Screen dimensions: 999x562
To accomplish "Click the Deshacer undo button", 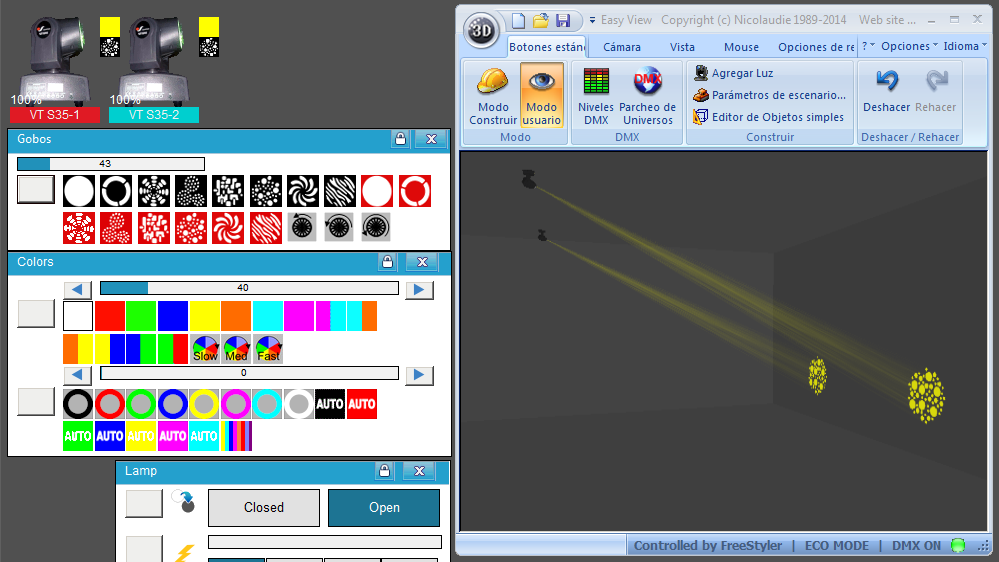I will click(x=886, y=90).
